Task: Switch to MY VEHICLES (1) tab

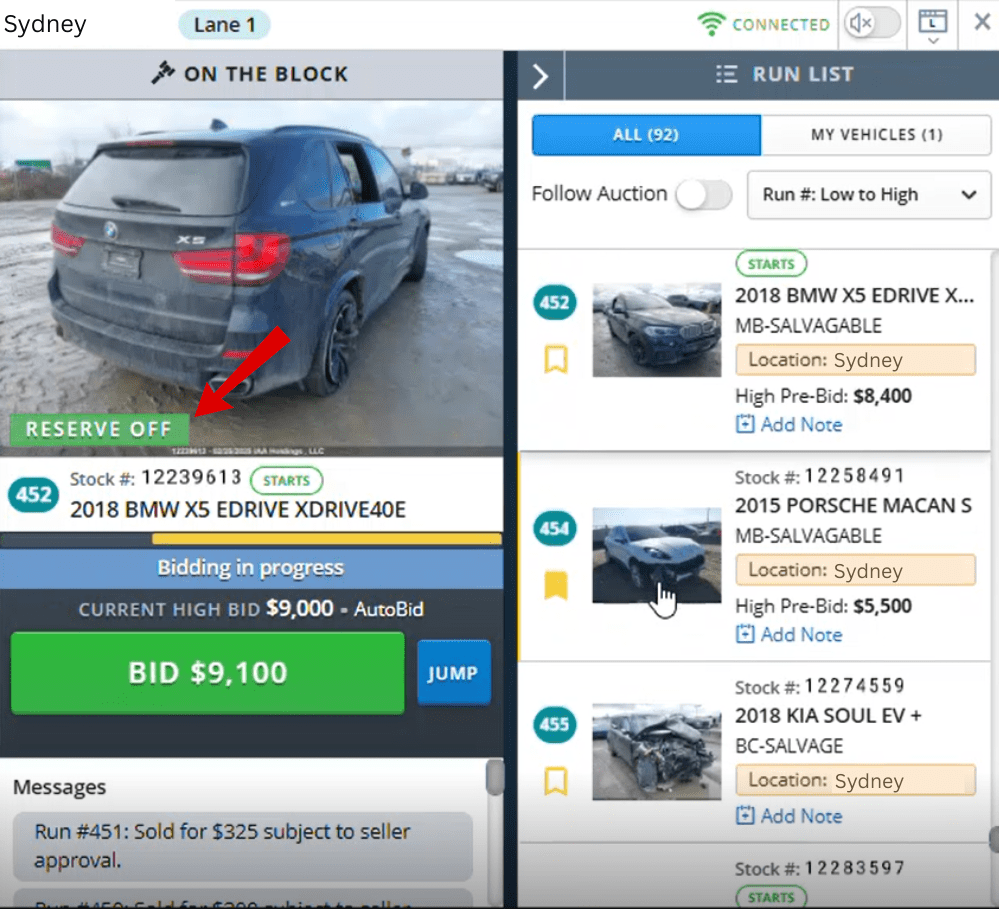Action: coord(876,135)
